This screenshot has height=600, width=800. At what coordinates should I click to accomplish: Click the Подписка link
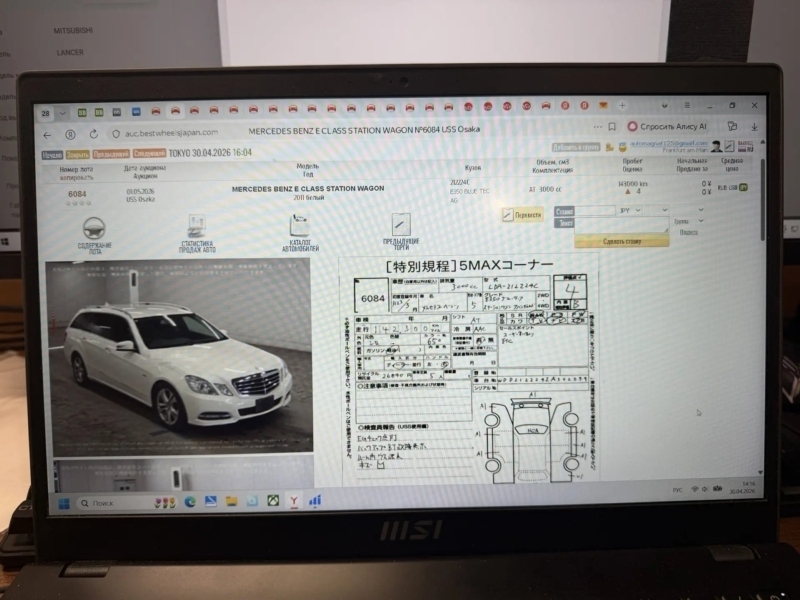tap(688, 232)
